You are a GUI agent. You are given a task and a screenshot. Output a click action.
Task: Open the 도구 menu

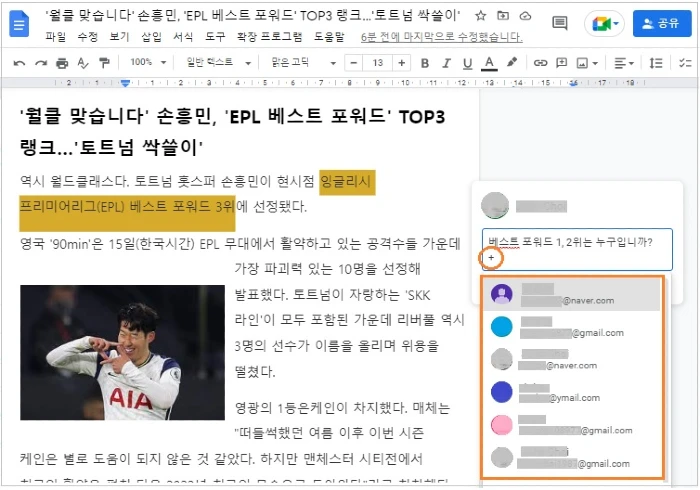[x=215, y=37]
